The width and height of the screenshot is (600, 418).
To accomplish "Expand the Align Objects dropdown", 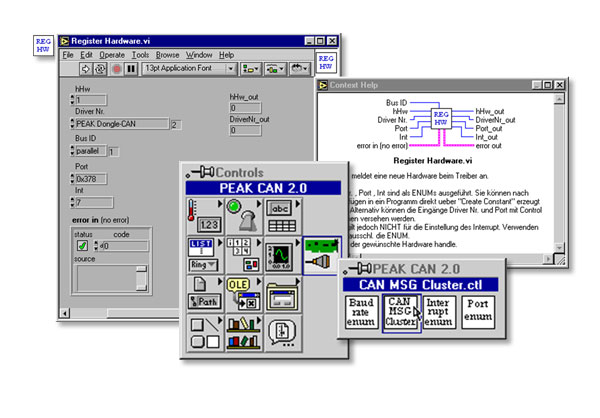I will click(250, 69).
